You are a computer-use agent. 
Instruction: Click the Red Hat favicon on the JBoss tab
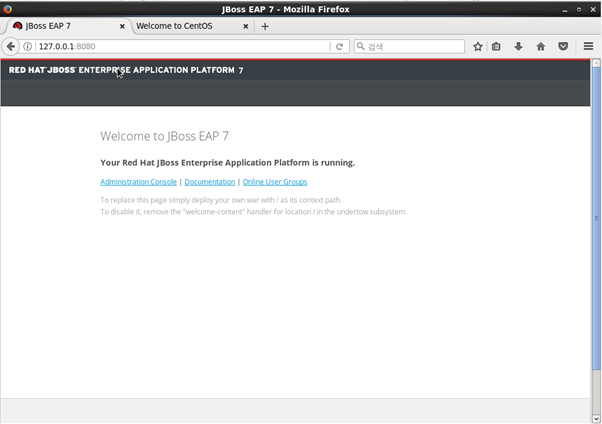pyautogui.click(x=17, y=26)
